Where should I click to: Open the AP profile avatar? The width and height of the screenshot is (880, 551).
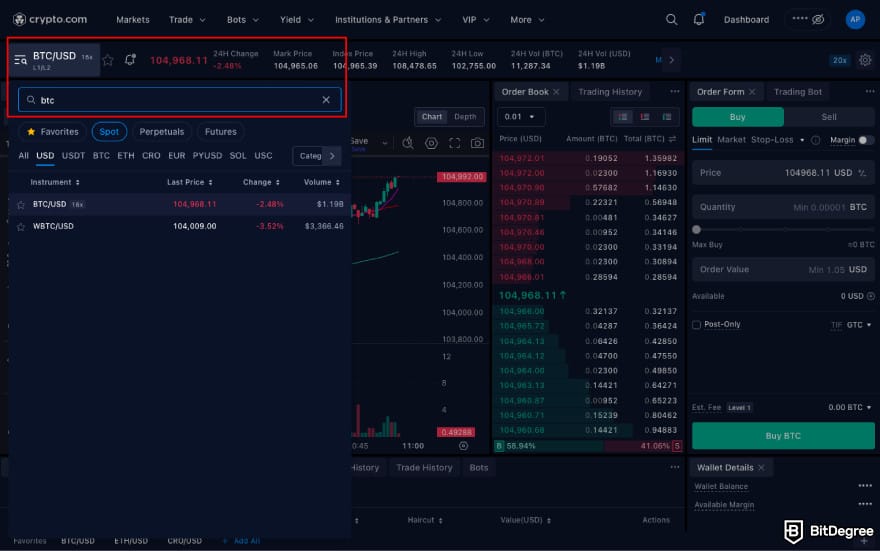(855, 20)
